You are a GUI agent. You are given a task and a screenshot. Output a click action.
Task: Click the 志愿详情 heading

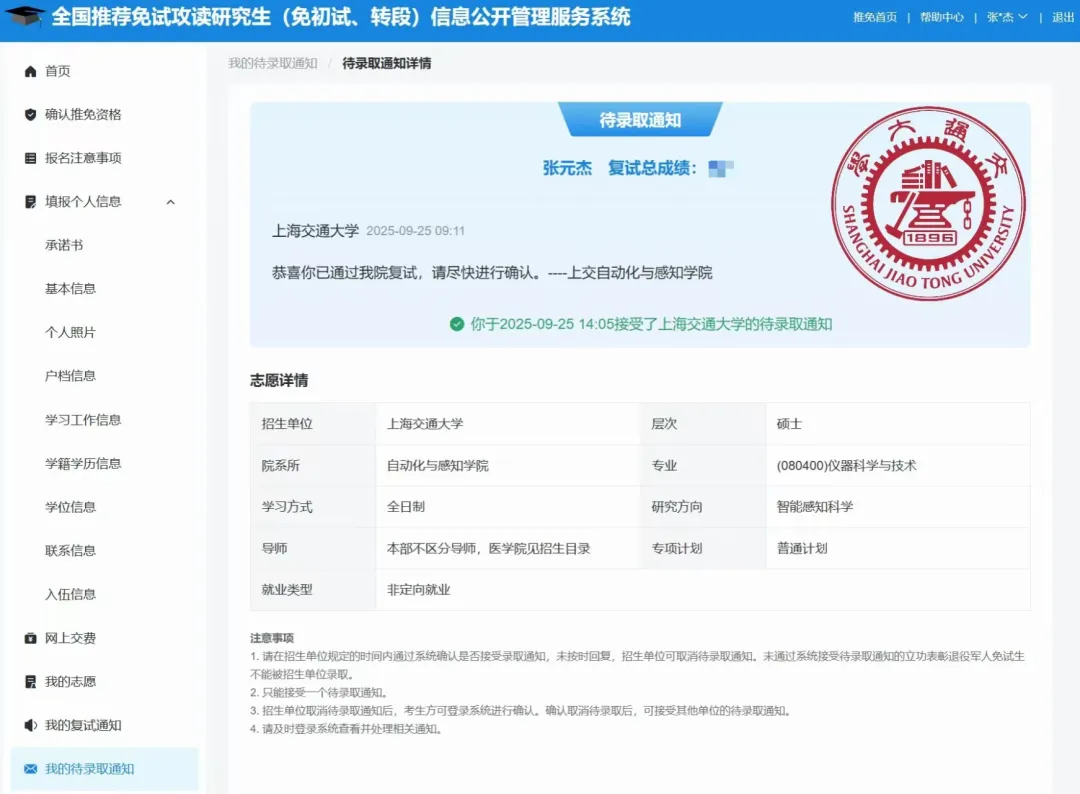(279, 380)
